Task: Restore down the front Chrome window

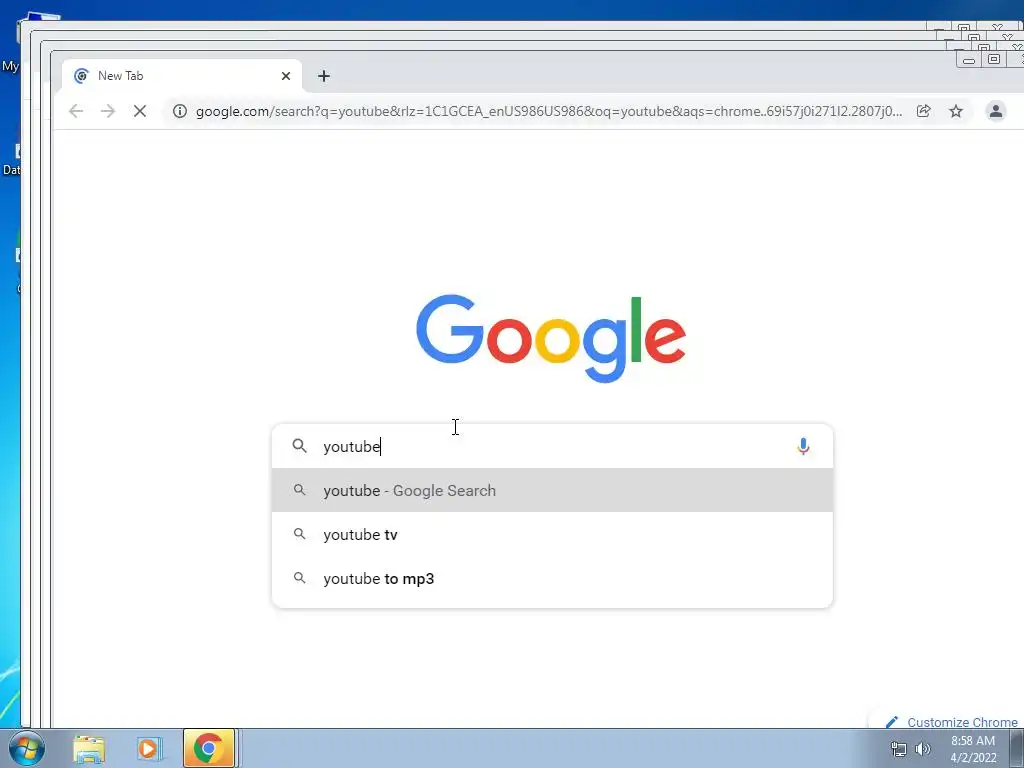Action: pyautogui.click(x=993, y=59)
